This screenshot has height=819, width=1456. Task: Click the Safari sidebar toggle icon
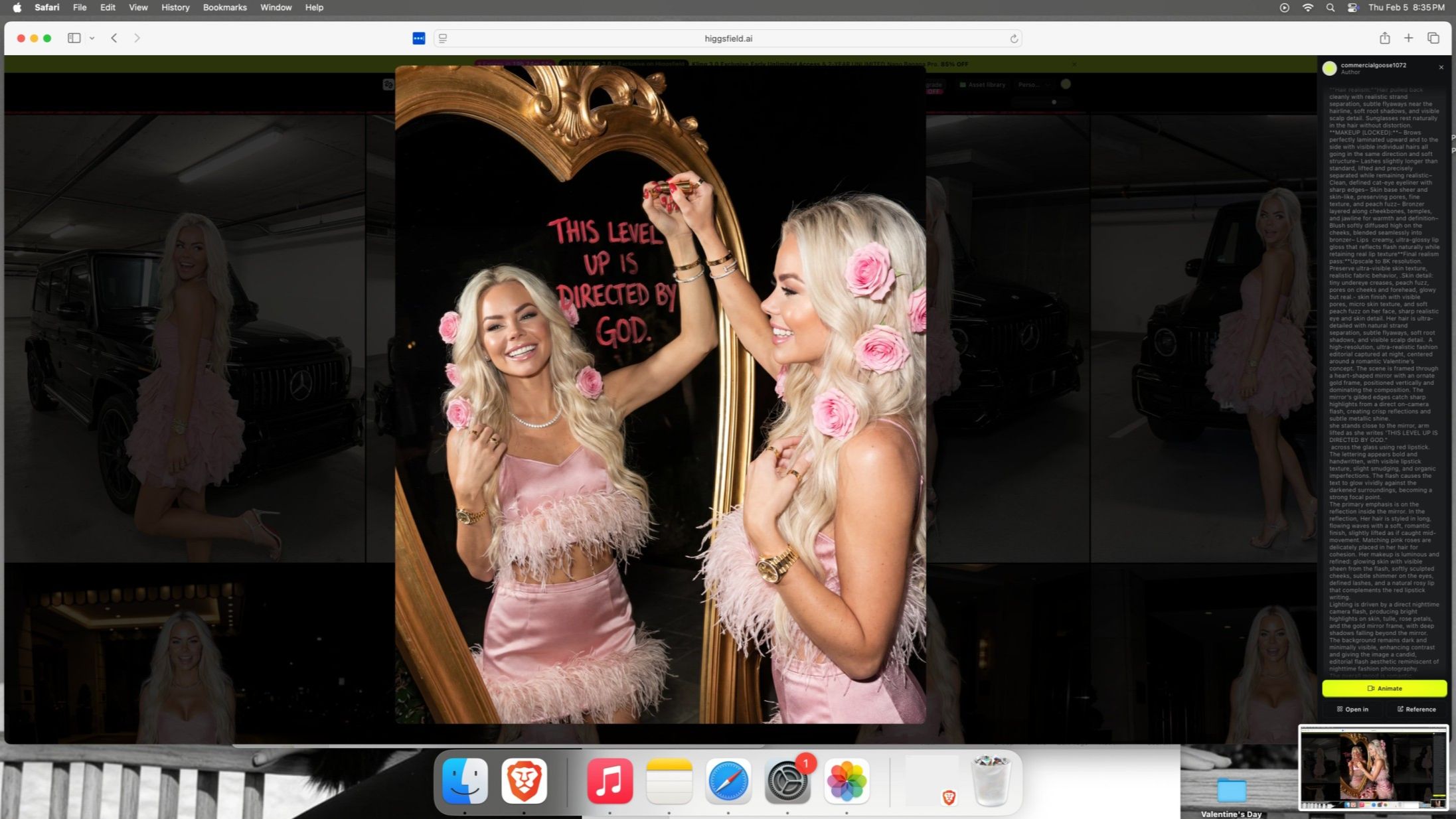[74, 38]
